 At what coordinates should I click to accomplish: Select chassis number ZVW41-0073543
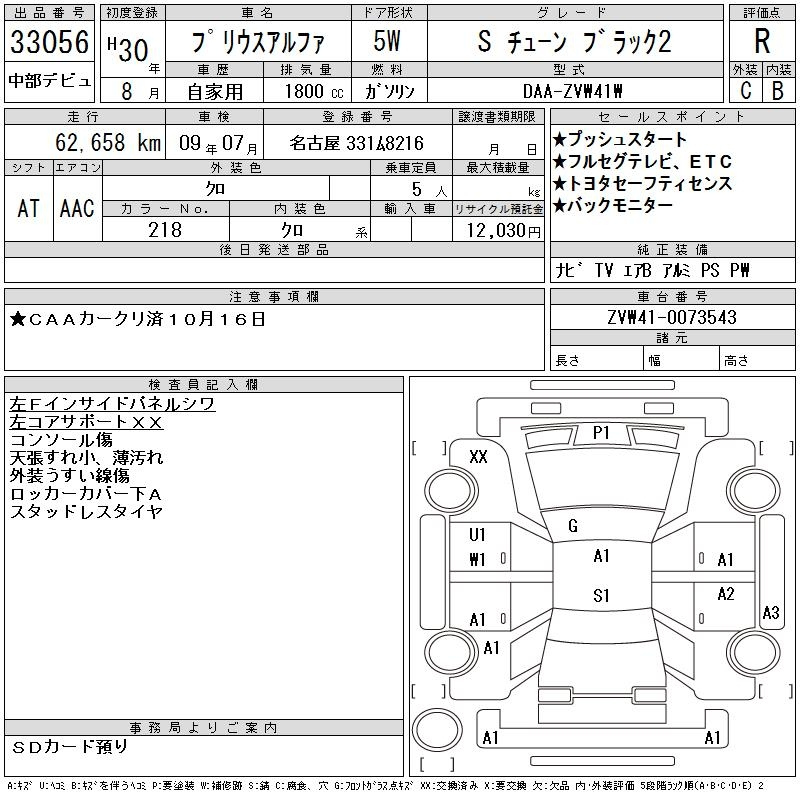click(x=672, y=318)
